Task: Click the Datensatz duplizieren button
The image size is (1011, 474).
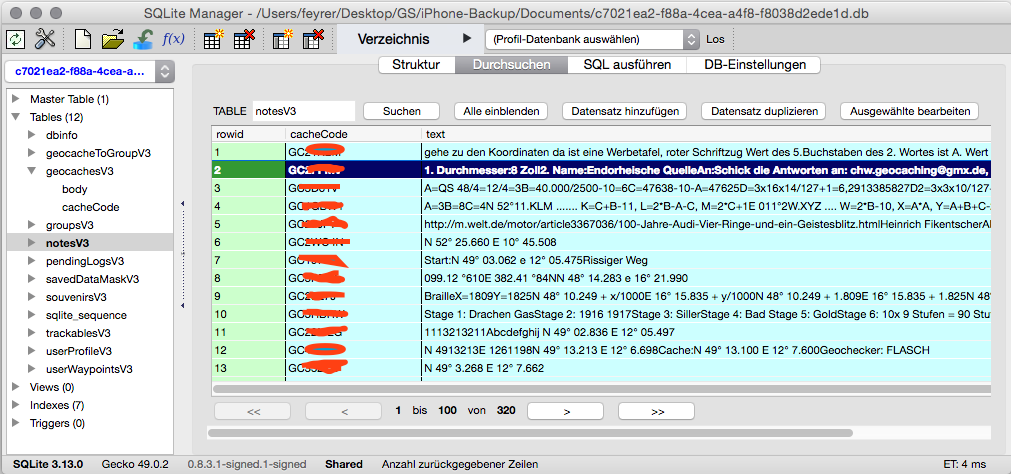Action: (x=764, y=111)
